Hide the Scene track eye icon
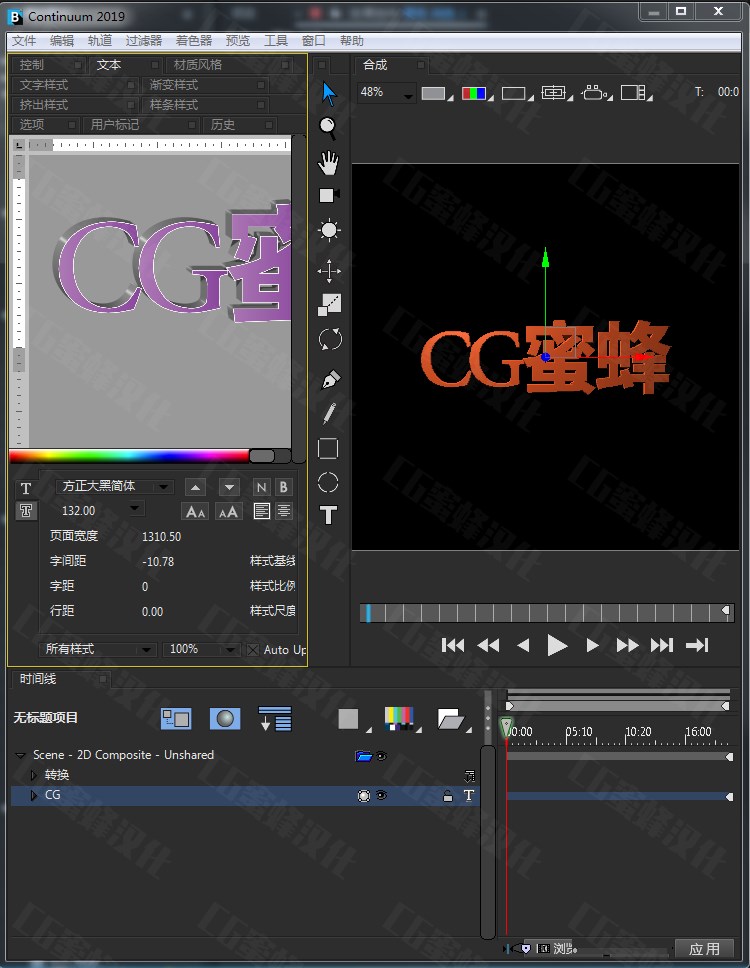This screenshot has height=968, width=750. pos(382,756)
